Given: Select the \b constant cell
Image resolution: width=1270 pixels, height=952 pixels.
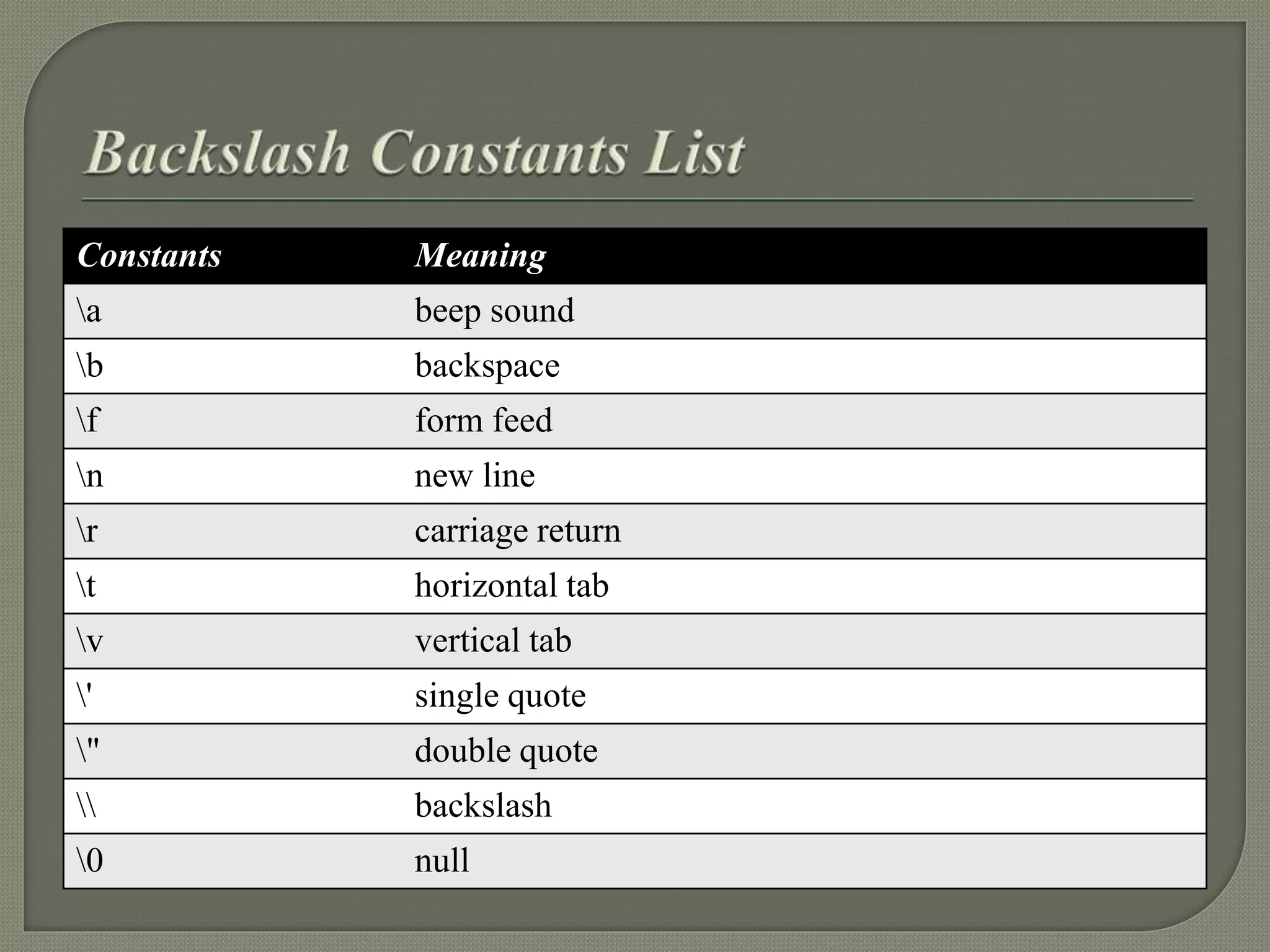Looking at the screenshot, I should click(232, 366).
